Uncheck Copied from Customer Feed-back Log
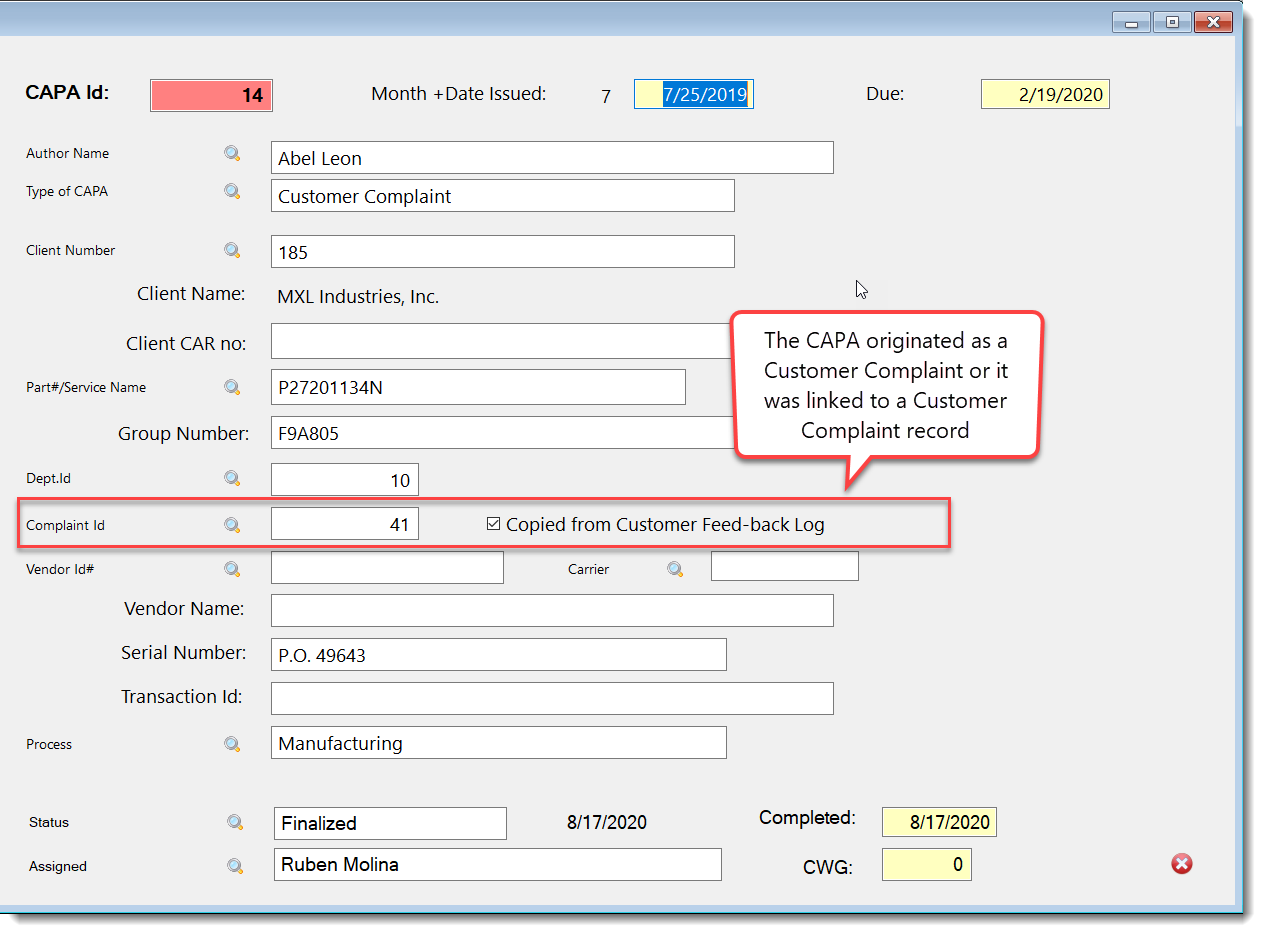Image resolution: width=1263 pixels, height=934 pixels. [x=493, y=524]
